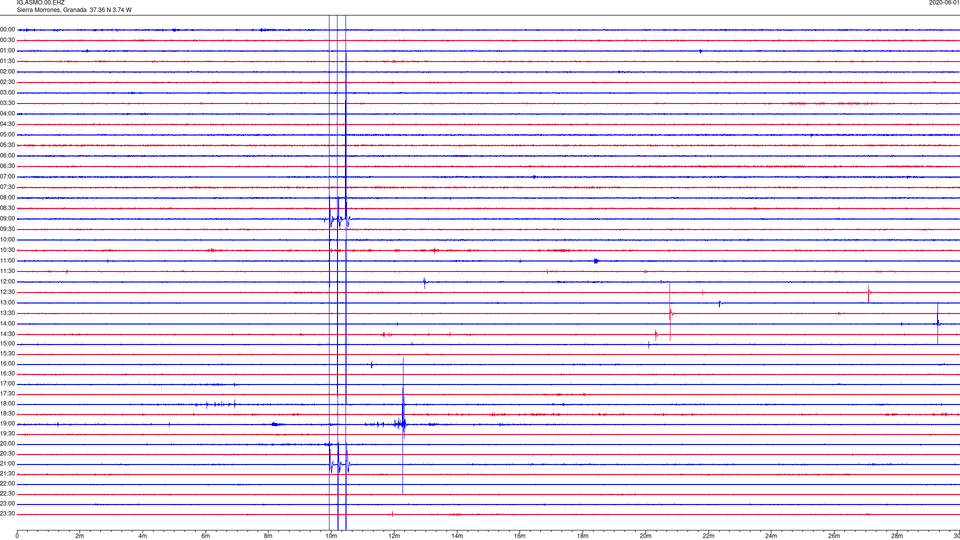Select the 14:30 row label
The height and width of the screenshot is (540, 960).
7,334
